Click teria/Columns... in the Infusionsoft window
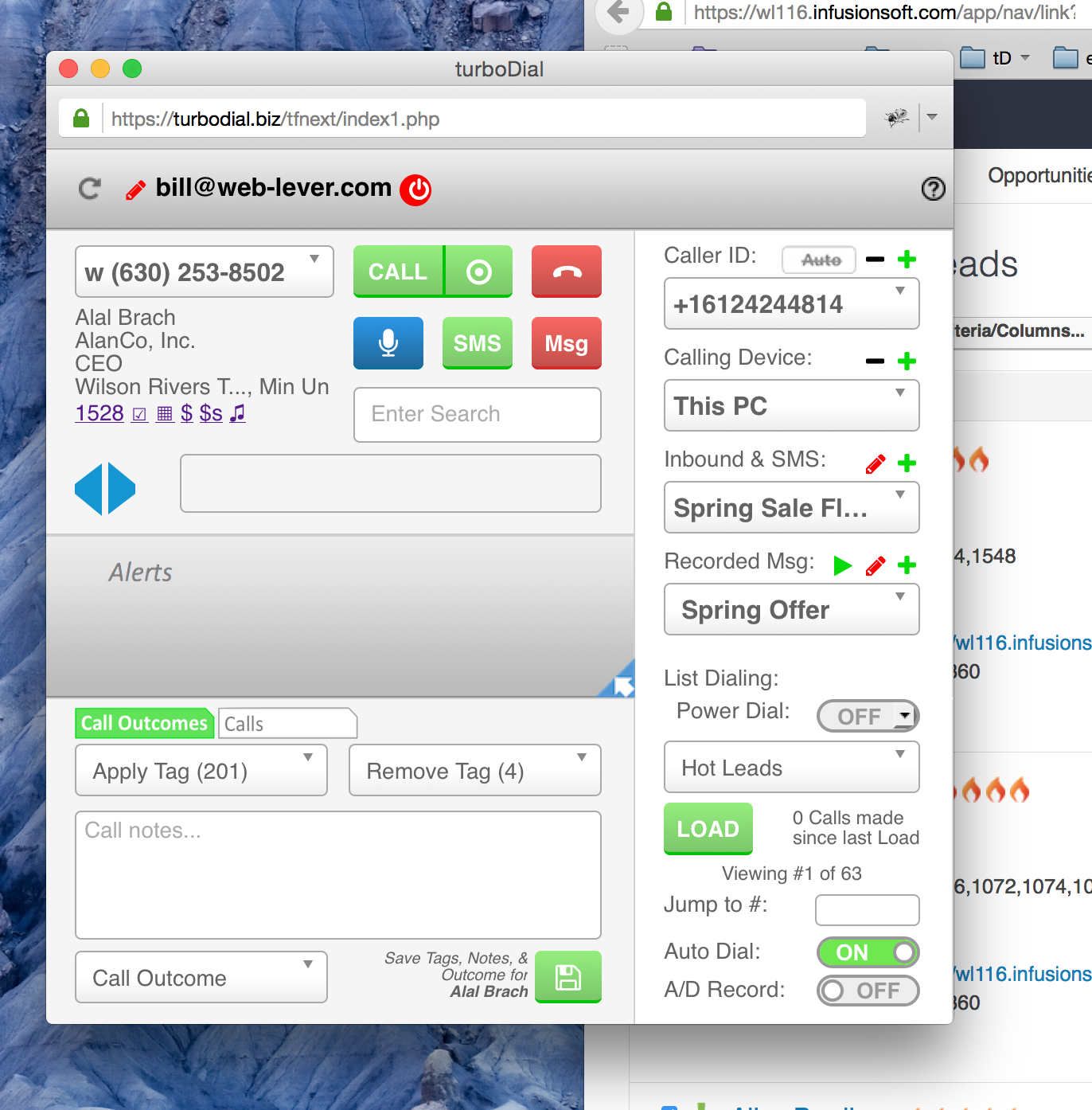The image size is (1092, 1110). point(1020,331)
